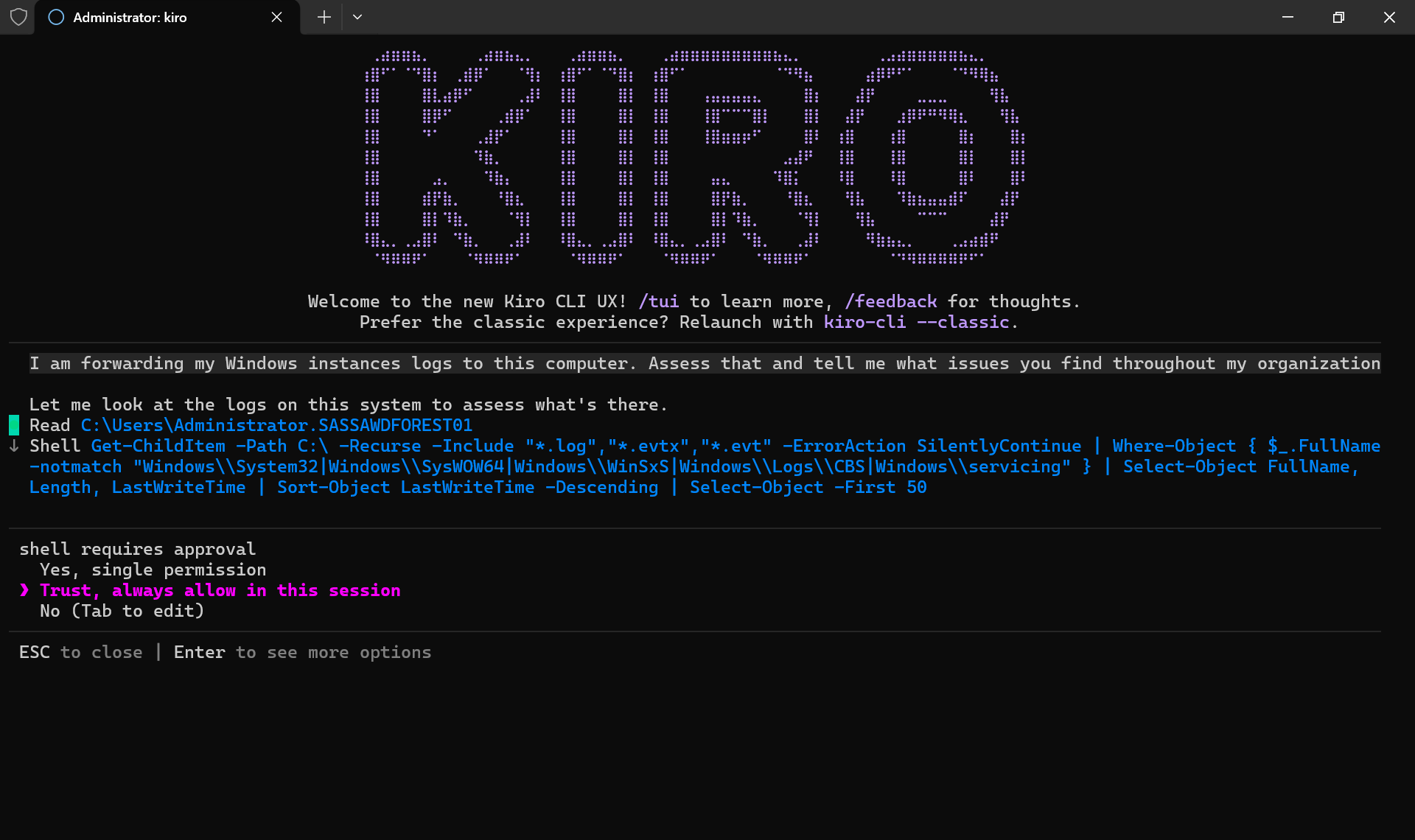Click the 'Select-Object -First 50' text
1415x840 pixels.
coord(808,487)
